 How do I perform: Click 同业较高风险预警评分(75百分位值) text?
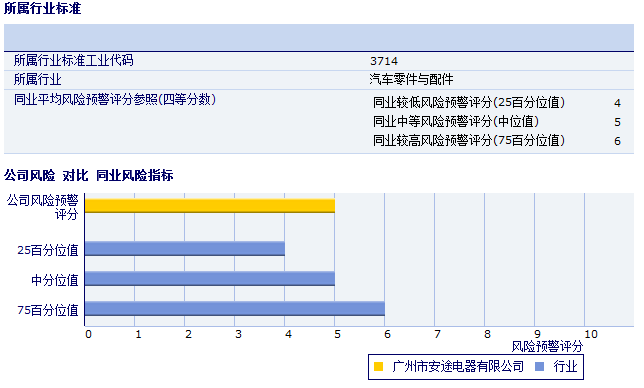click(469, 140)
